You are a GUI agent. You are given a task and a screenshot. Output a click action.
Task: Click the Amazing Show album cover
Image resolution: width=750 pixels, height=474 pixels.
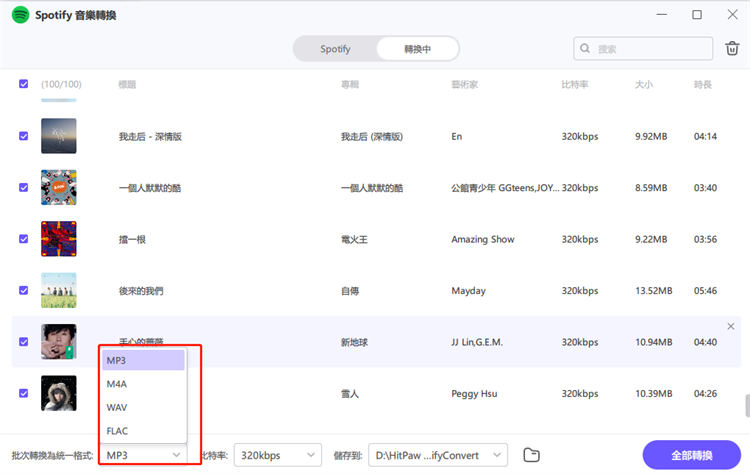58,239
